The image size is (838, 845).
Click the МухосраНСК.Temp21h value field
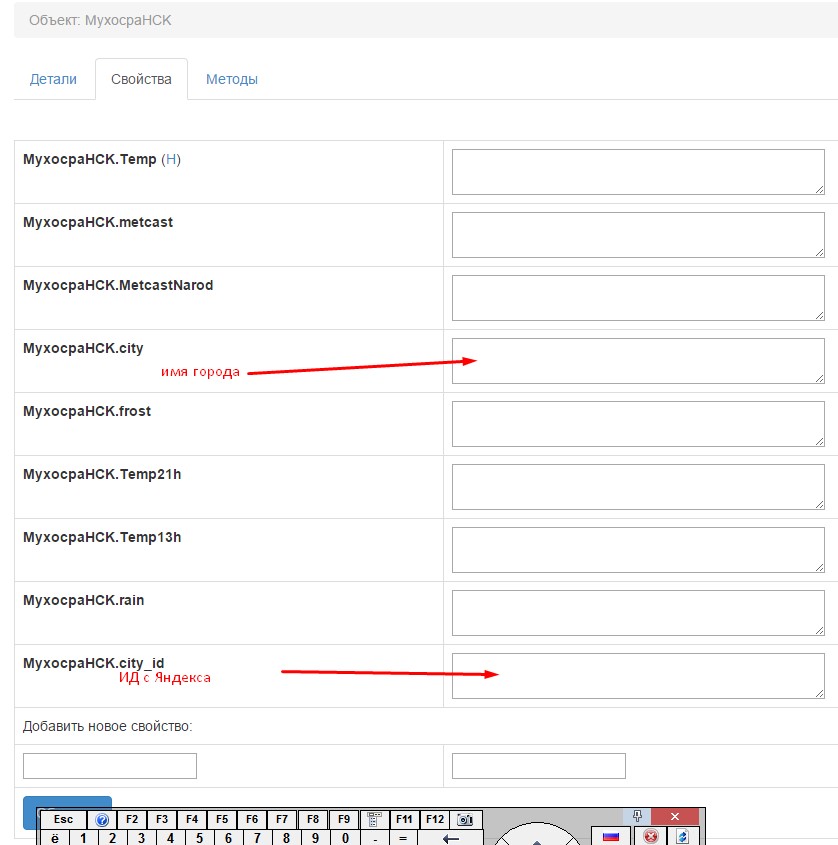(638, 487)
